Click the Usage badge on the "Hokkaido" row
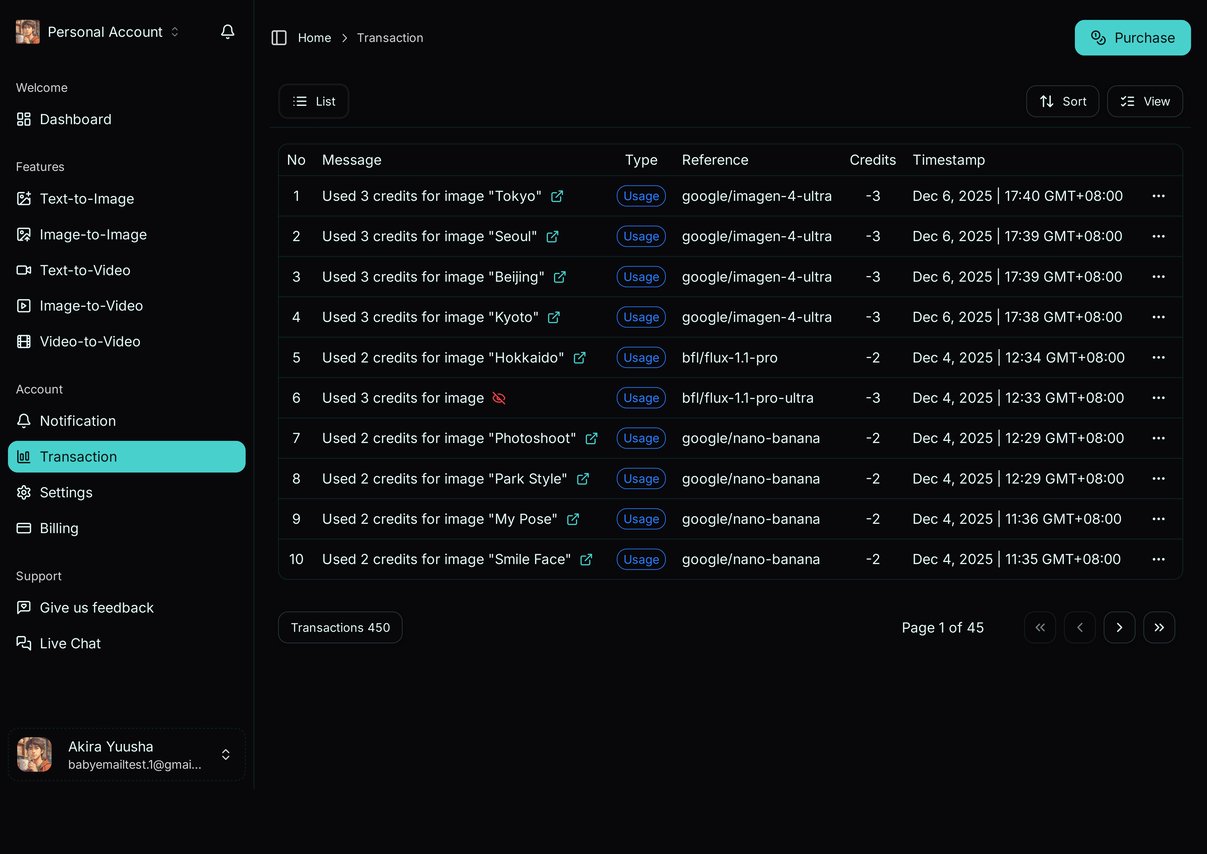Image resolution: width=1207 pixels, height=854 pixels. pos(641,357)
